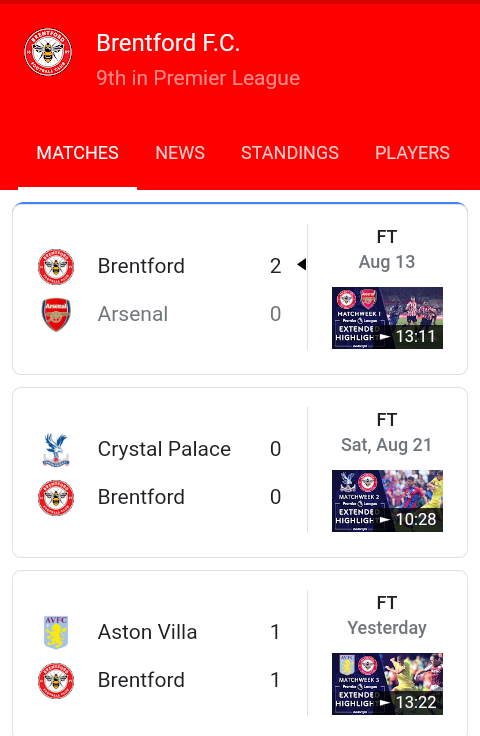Play Matchweek 2 highlights video 10:28
The width and height of the screenshot is (480, 736).
pos(387,501)
